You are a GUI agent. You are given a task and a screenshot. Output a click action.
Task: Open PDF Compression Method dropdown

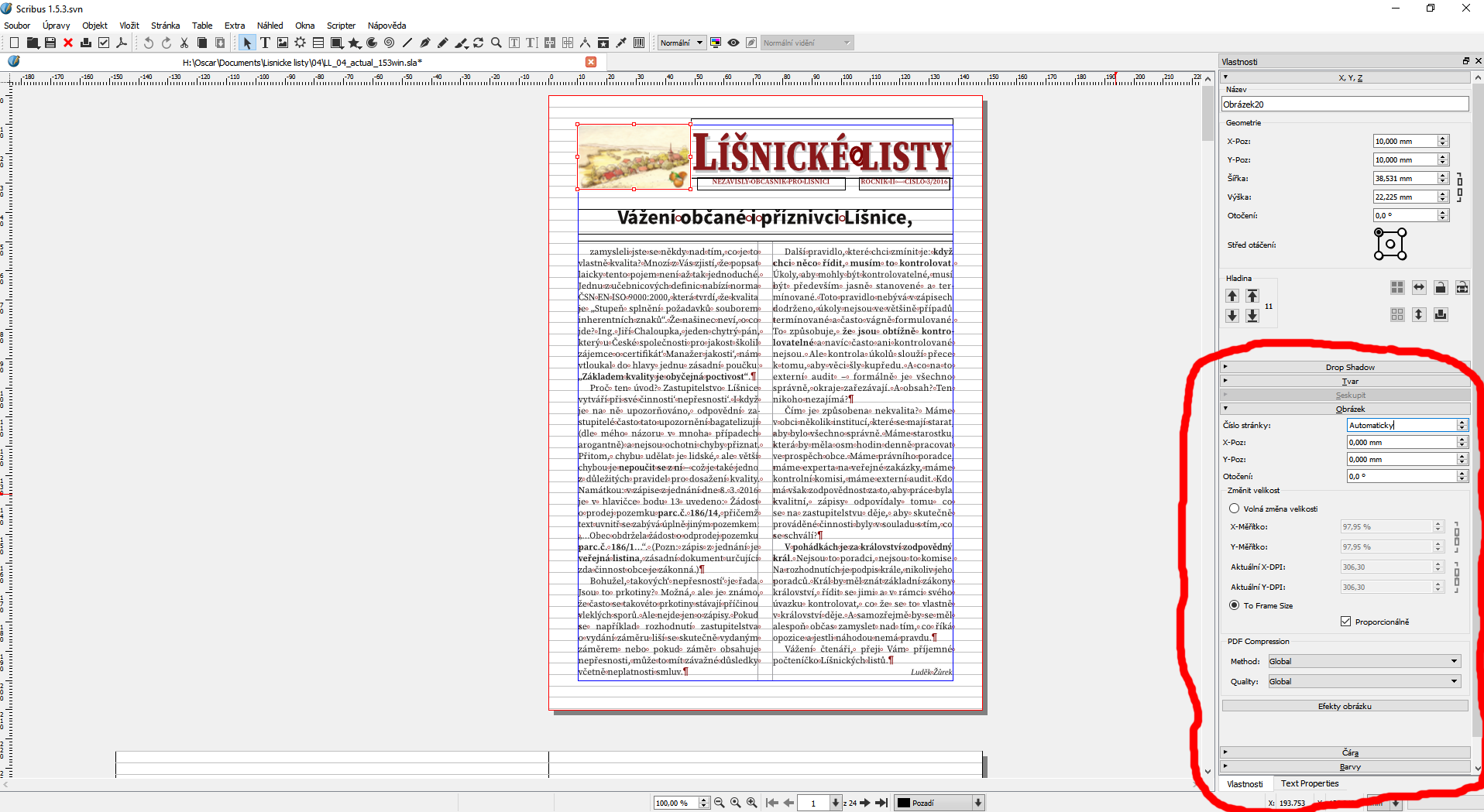(x=1364, y=661)
